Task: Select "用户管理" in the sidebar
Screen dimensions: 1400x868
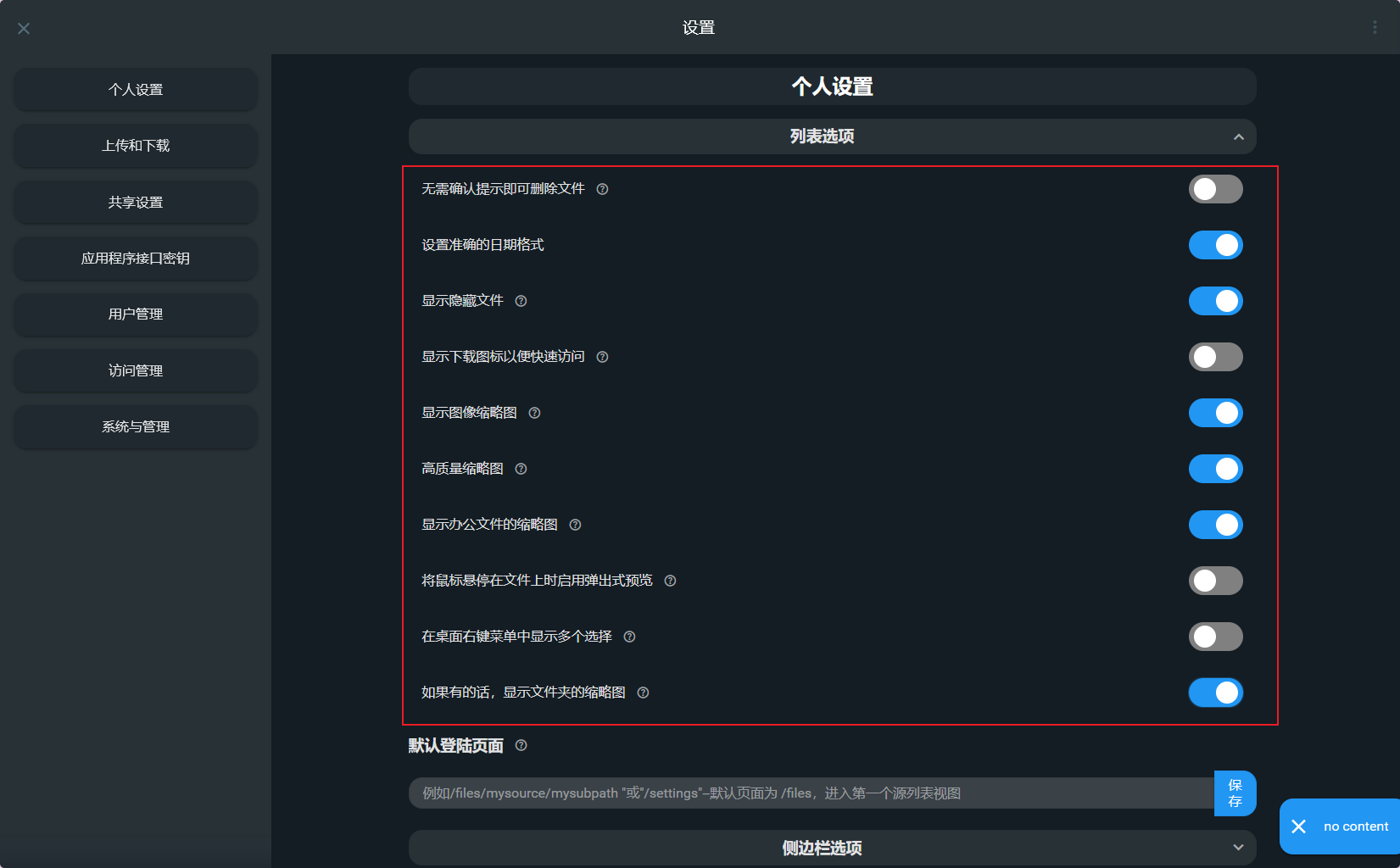Action: click(x=135, y=314)
